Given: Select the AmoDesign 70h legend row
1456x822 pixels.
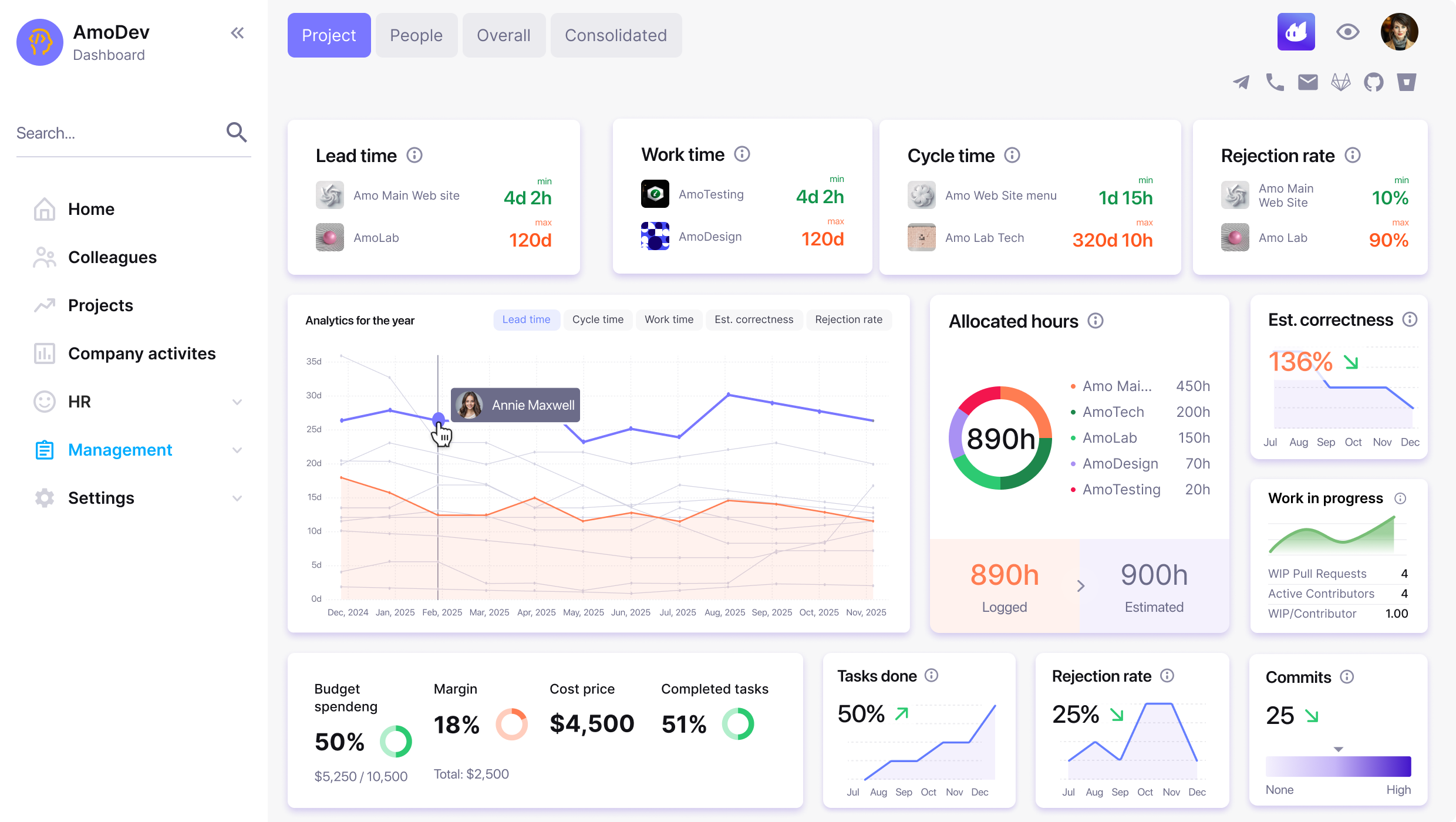Looking at the screenshot, I should click(1140, 464).
